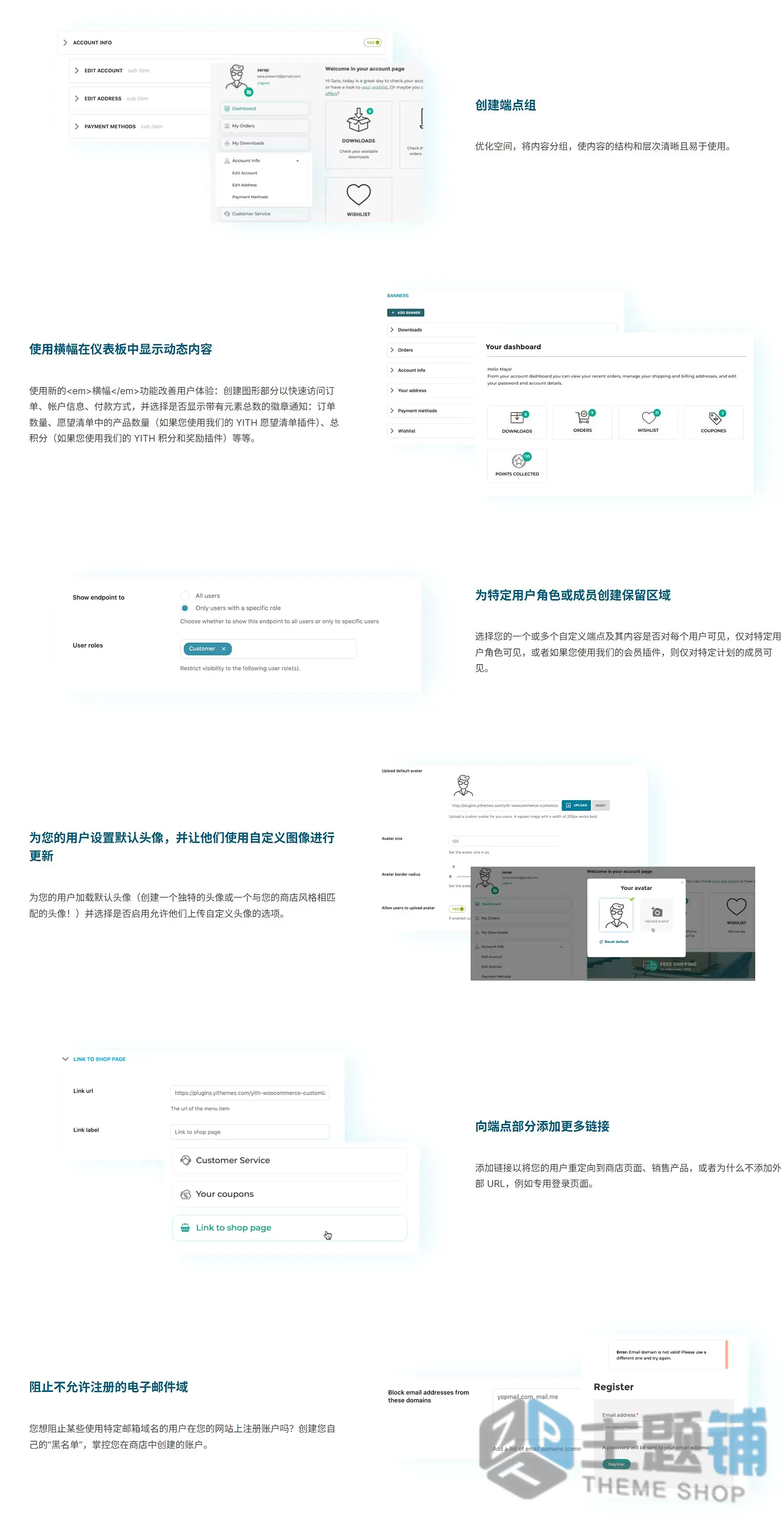Select Edit Address in the white Account info submenu
784x1521 pixels.
(x=244, y=185)
